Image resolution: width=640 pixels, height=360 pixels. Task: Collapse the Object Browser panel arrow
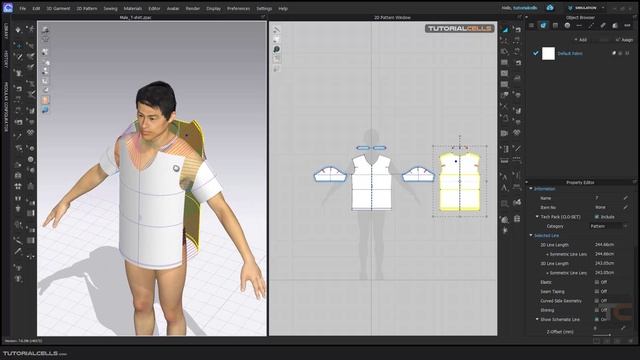527,17
